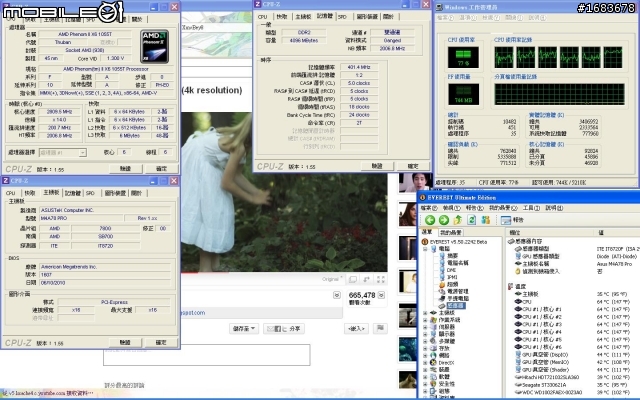Image resolution: width=640 pixels, height=400 pixels.
Task: Expand the DirectX node in EVEREST tree
Action: coord(425,362)
